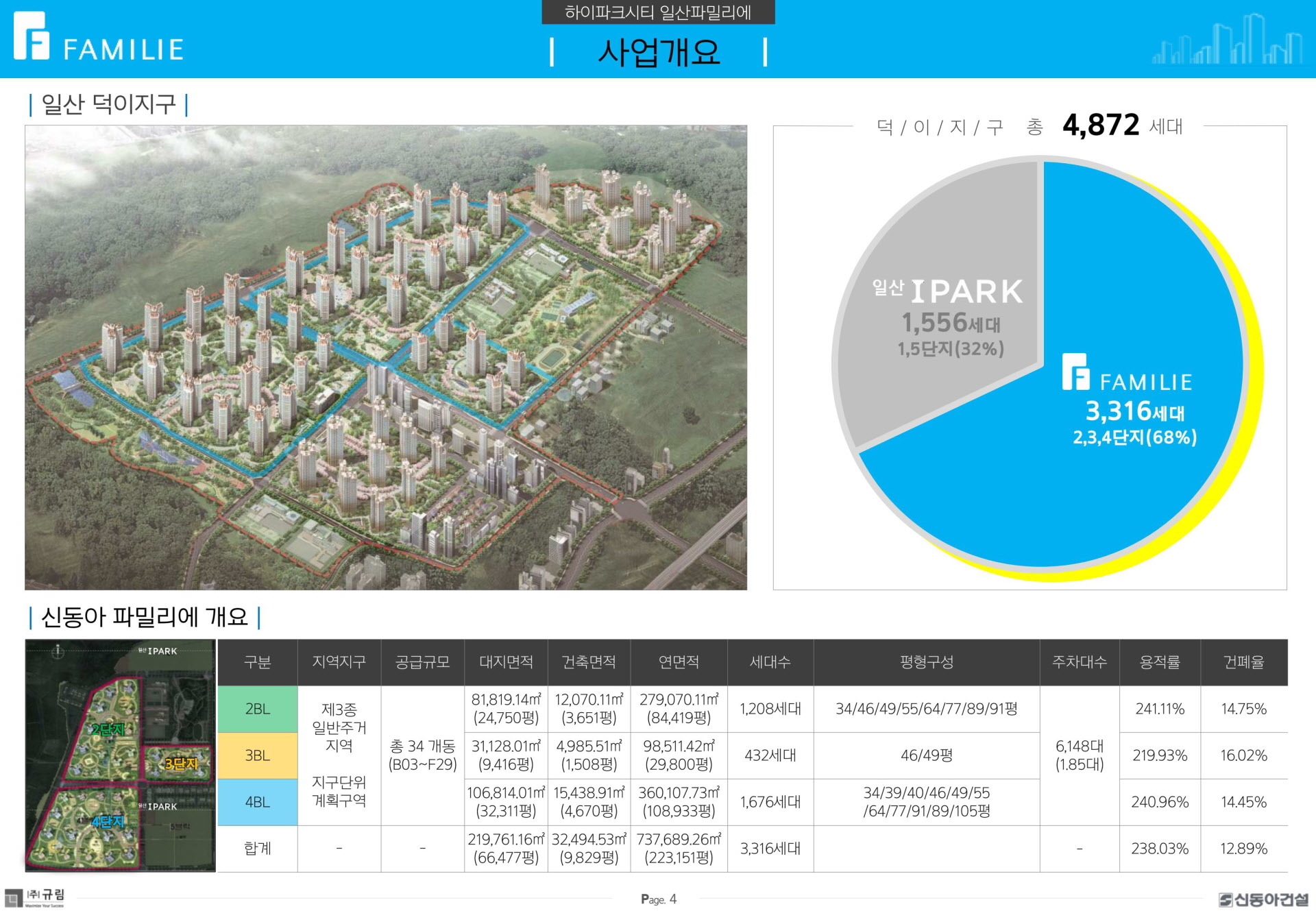Click the 3,316세대 total cell in the table
This screenshot has height=911, width=1316.
coord(770,849)
